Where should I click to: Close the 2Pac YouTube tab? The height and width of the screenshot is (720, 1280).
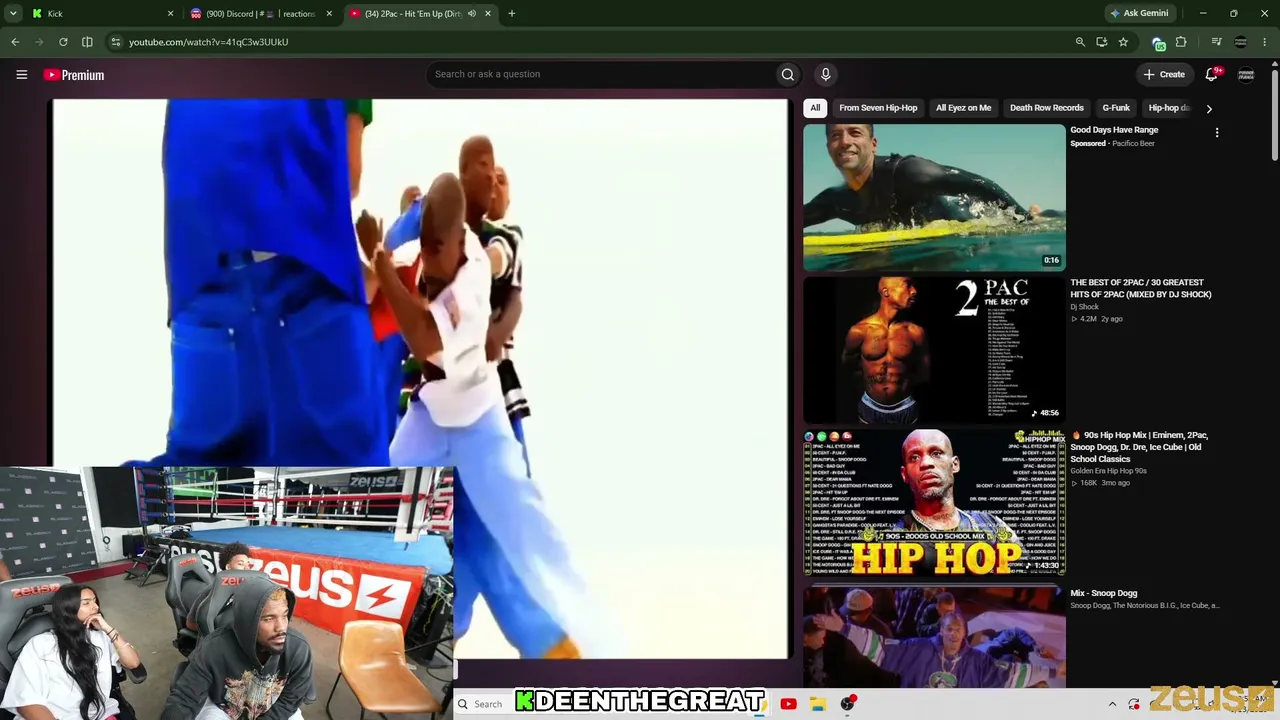488,14
